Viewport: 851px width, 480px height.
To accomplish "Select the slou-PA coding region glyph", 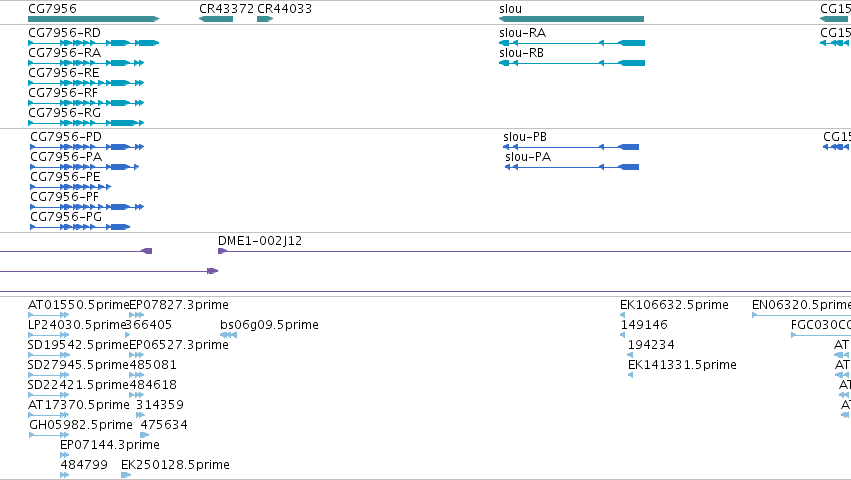I will (571, 167).
